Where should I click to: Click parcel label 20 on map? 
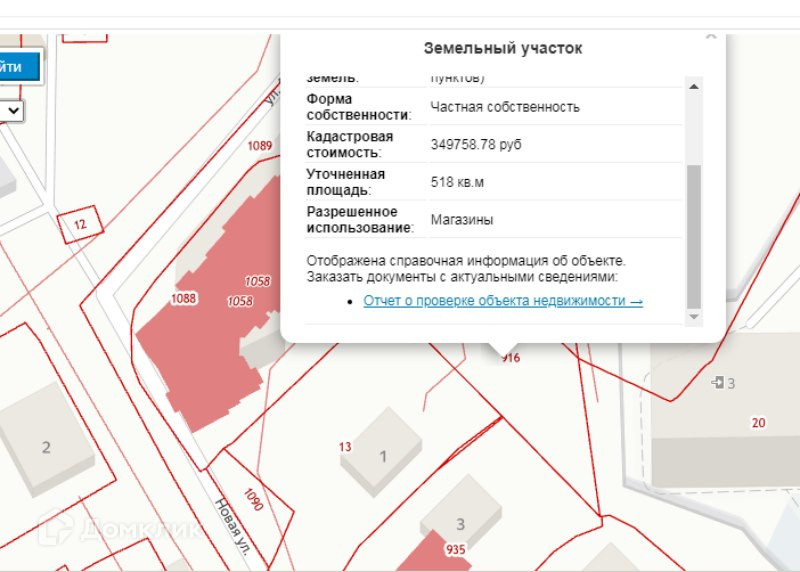tap(758, 422)
